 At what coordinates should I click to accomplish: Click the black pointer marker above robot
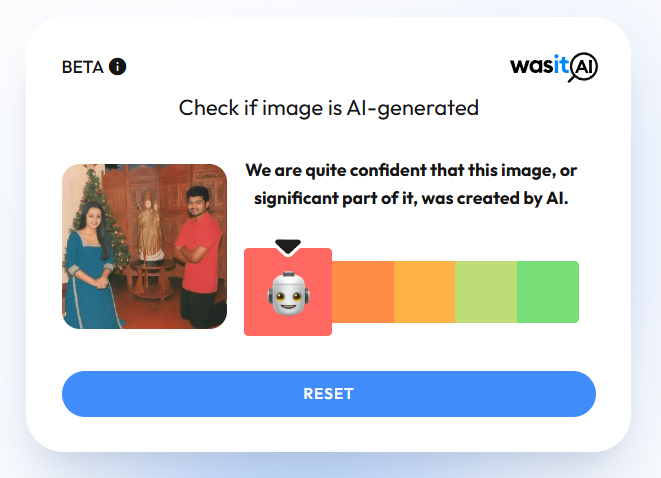click(x=288, y=247)
